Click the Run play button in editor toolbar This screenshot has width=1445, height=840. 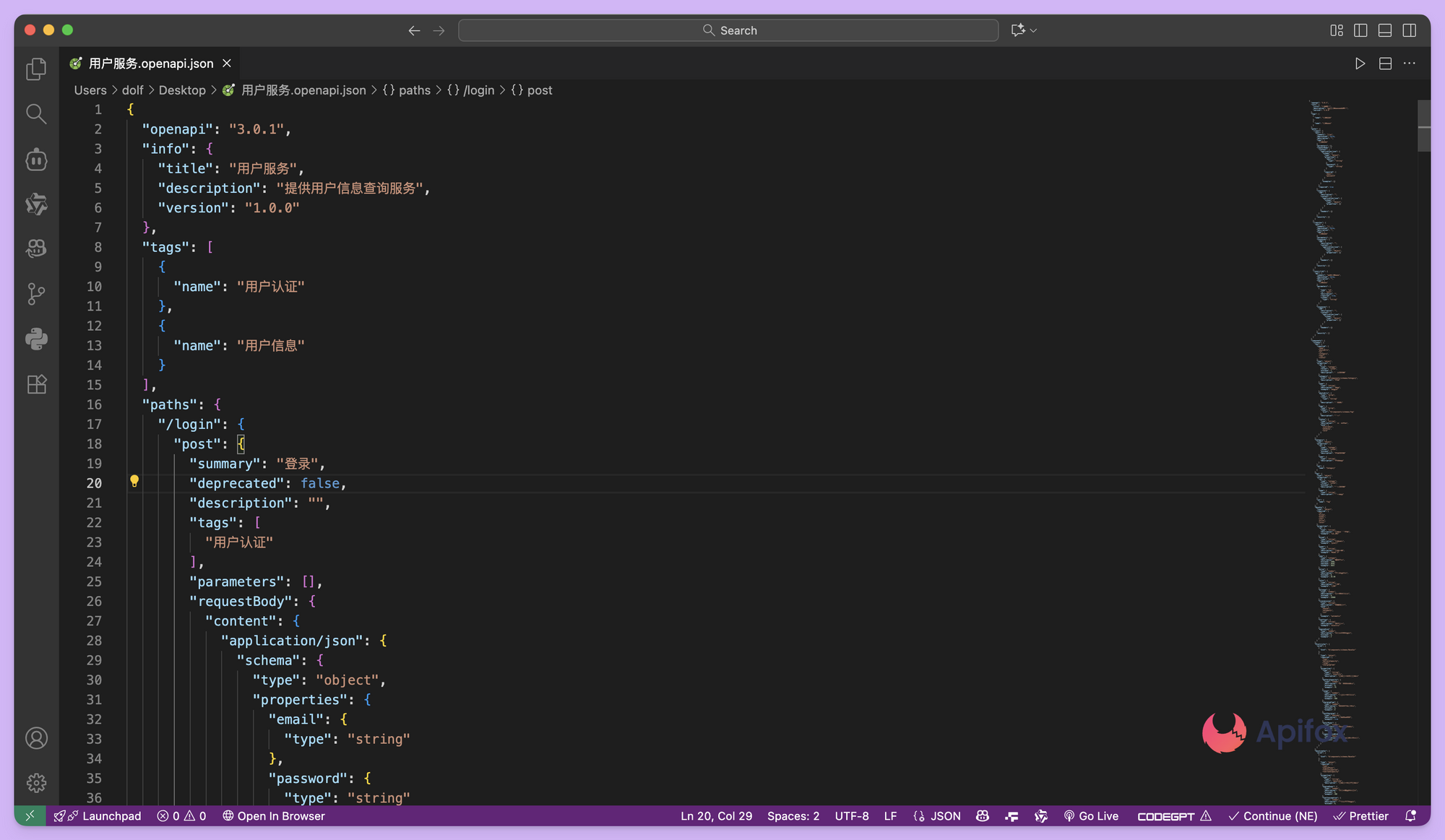click(1360, 64)
